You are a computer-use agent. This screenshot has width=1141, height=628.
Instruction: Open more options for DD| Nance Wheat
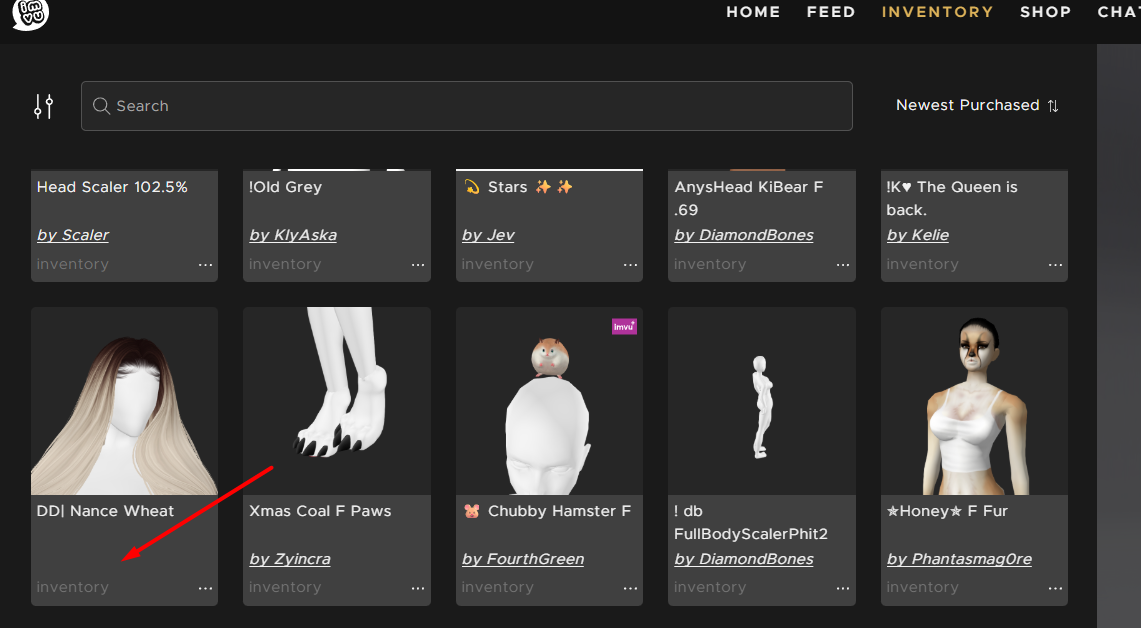click(x=205, y=588)
